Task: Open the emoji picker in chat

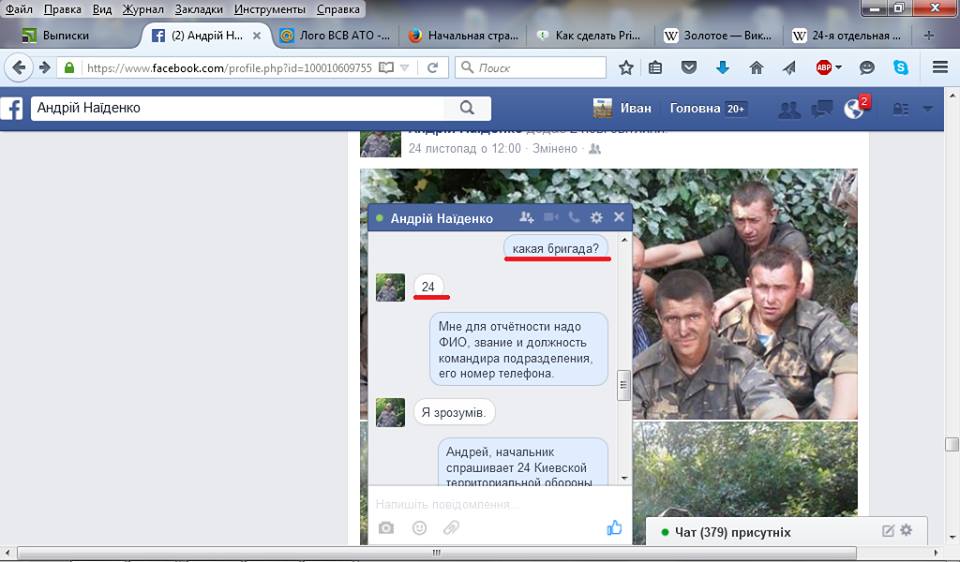Action: (419, 528)
